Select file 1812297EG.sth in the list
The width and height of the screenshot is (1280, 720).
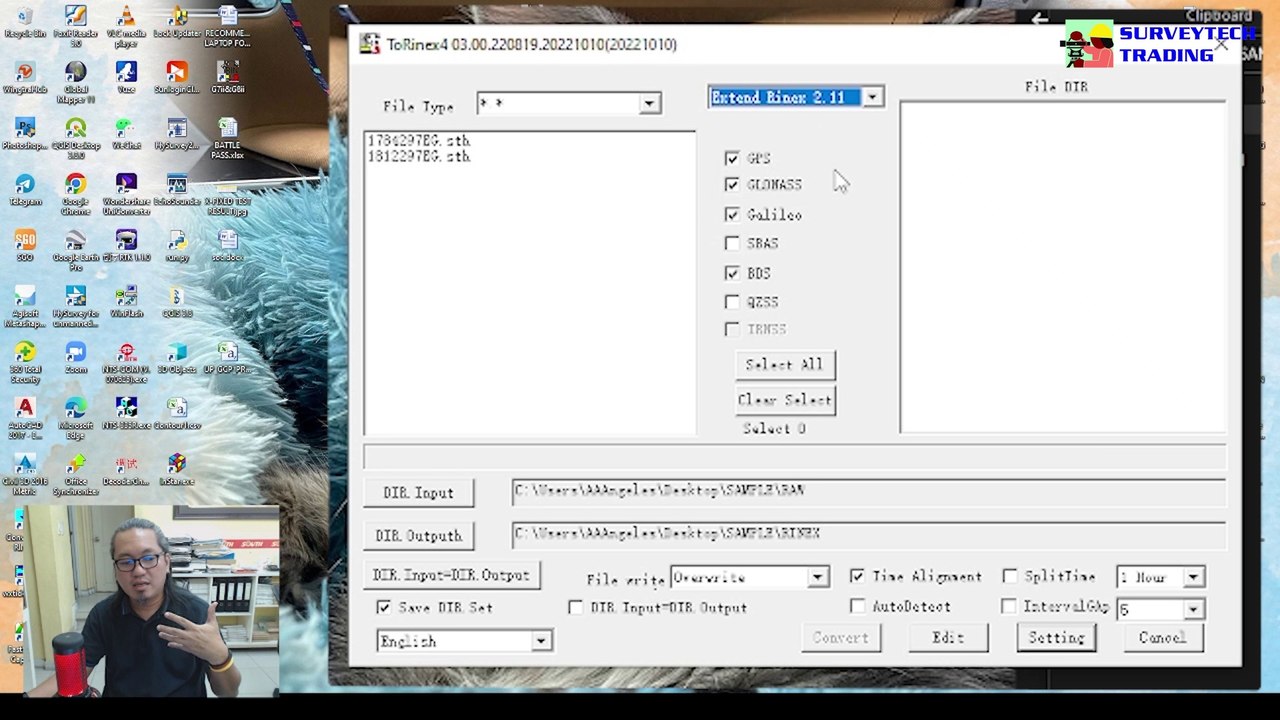[x=419, y=157]
